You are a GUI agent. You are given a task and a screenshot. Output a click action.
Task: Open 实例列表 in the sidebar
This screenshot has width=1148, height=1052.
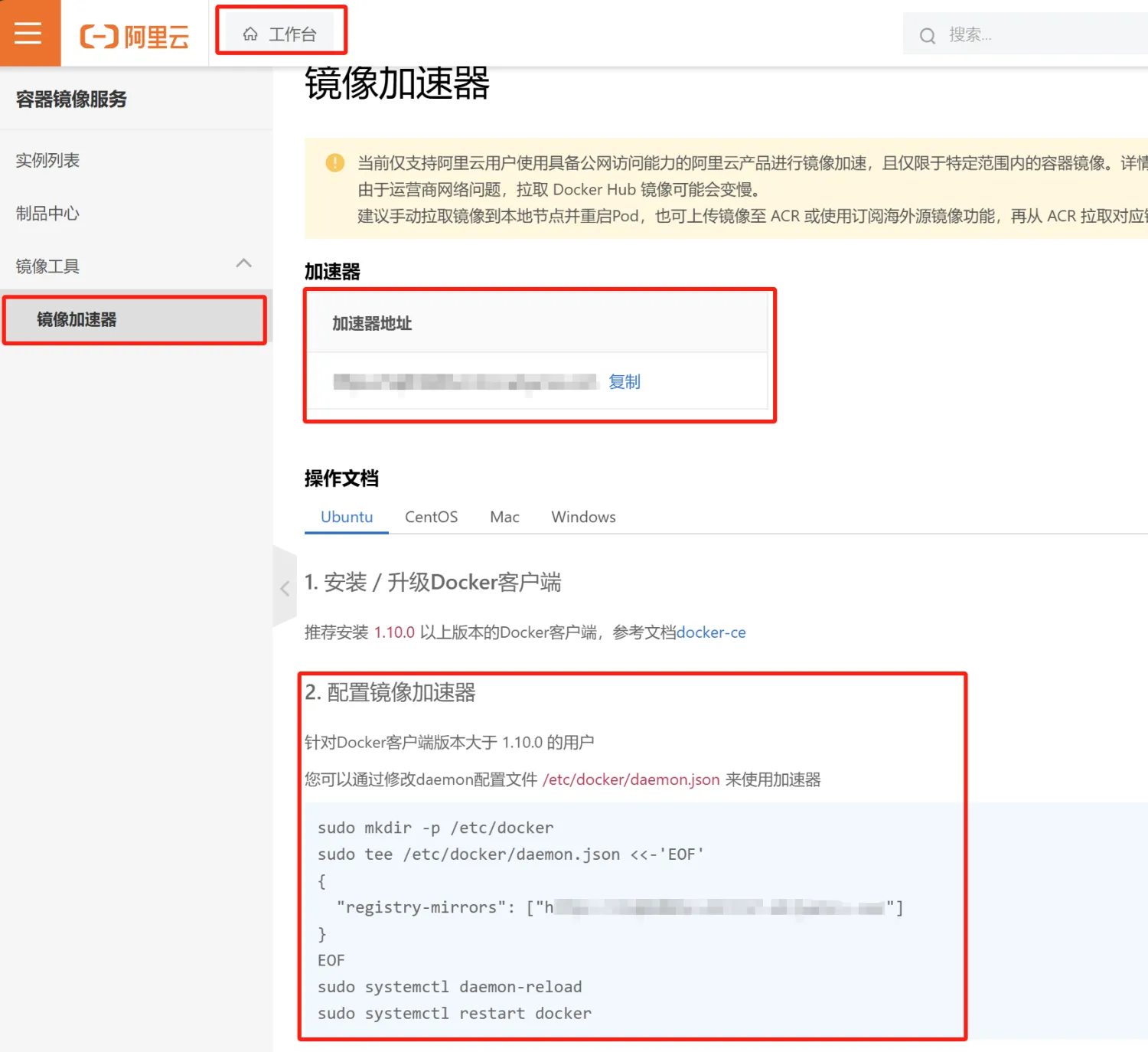tap(47, 161)
